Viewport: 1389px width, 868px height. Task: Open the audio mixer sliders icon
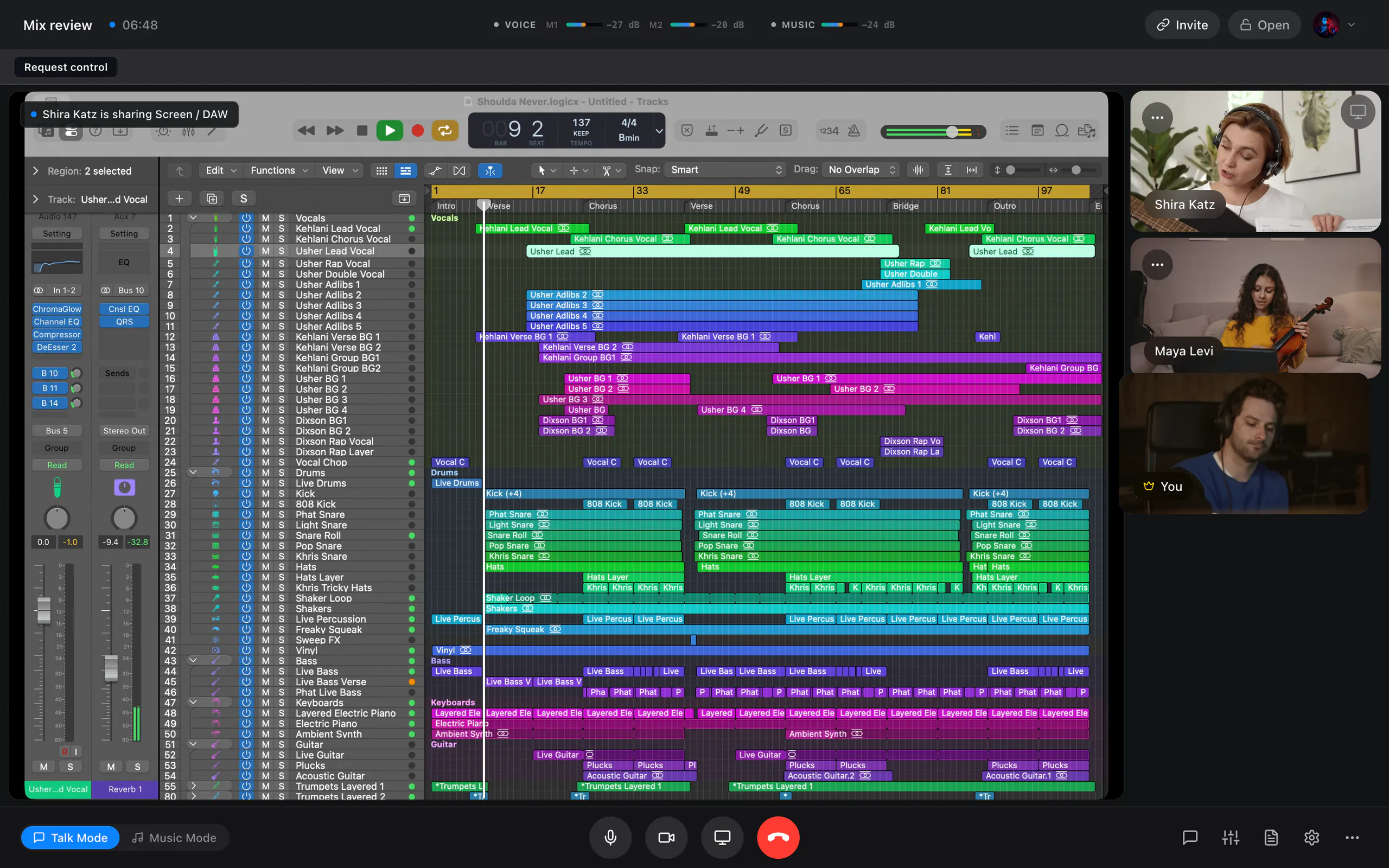pos(1230,838)
